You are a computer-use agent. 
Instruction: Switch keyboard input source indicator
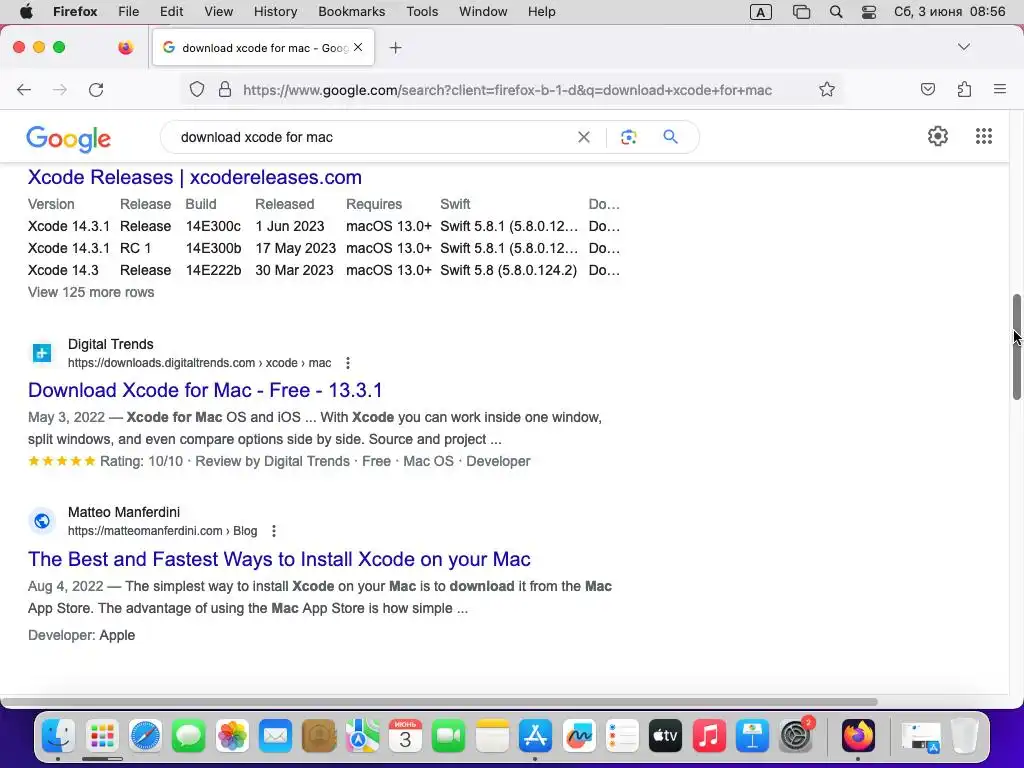tap(760, 12)
